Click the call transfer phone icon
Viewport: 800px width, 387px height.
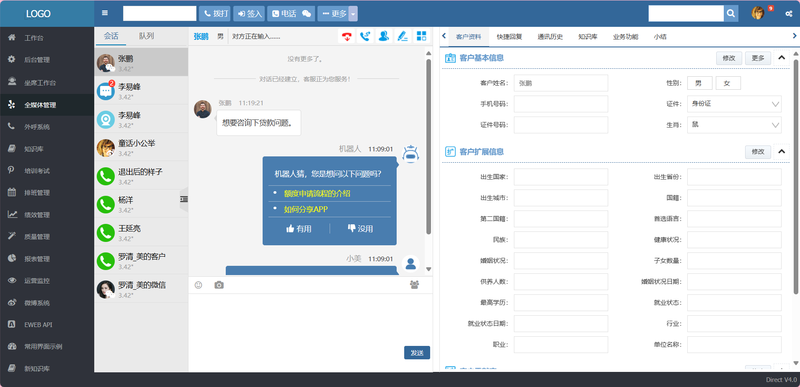pyautogui.click(x=365, y=36)
